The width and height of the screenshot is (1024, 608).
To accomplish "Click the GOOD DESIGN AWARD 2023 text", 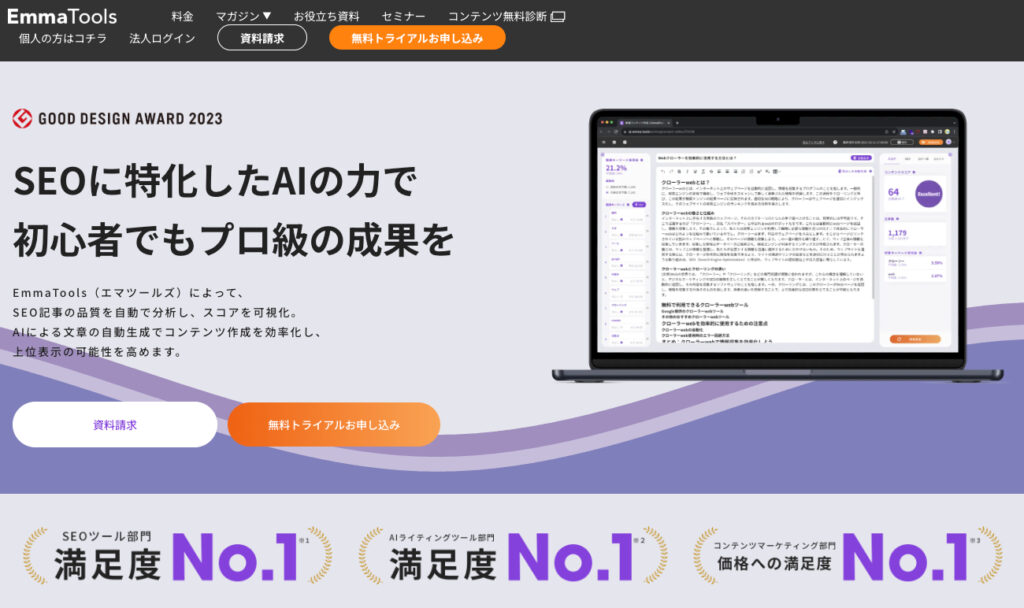I will 131,119.
